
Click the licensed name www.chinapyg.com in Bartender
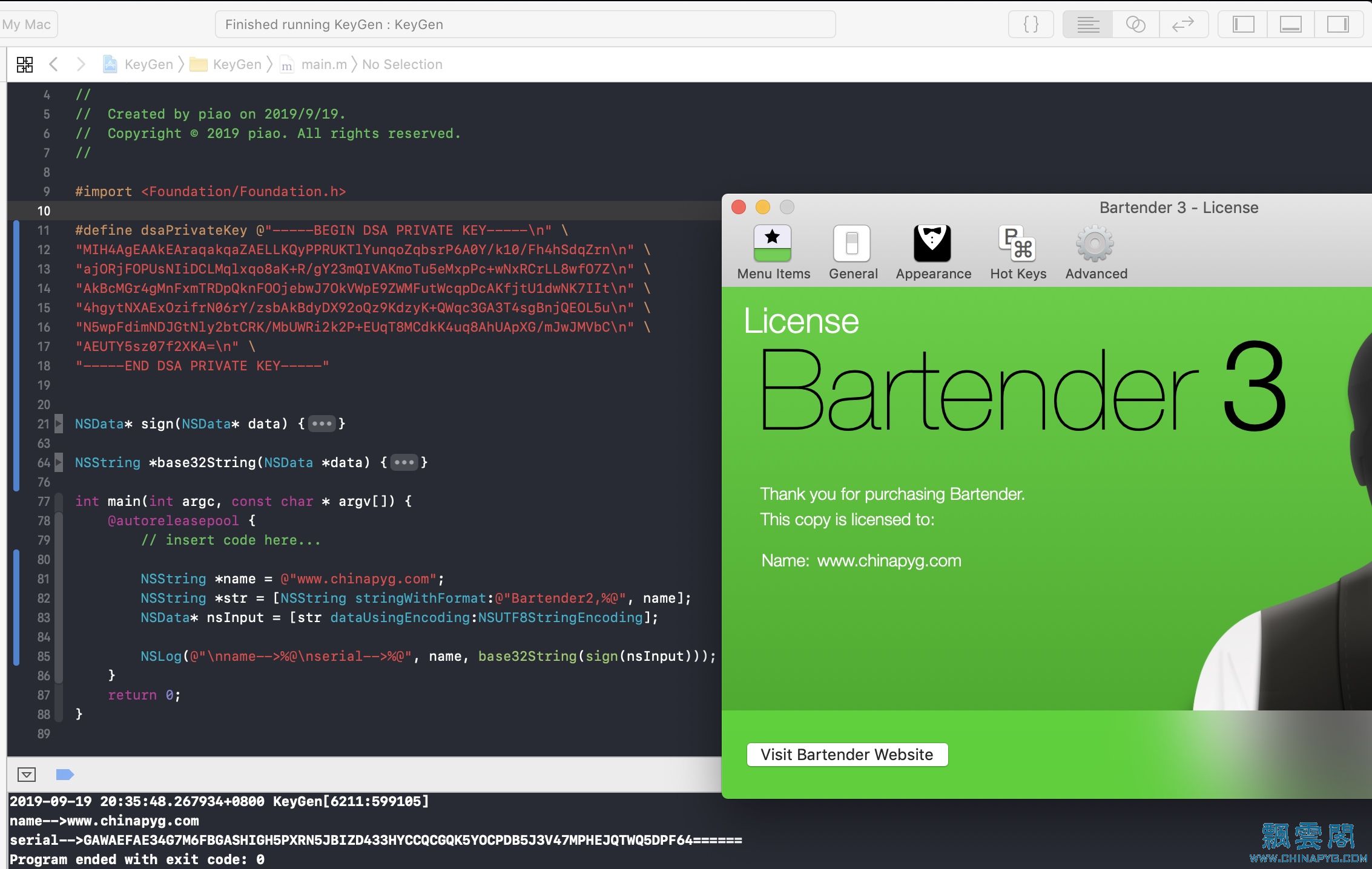(889, 560)
